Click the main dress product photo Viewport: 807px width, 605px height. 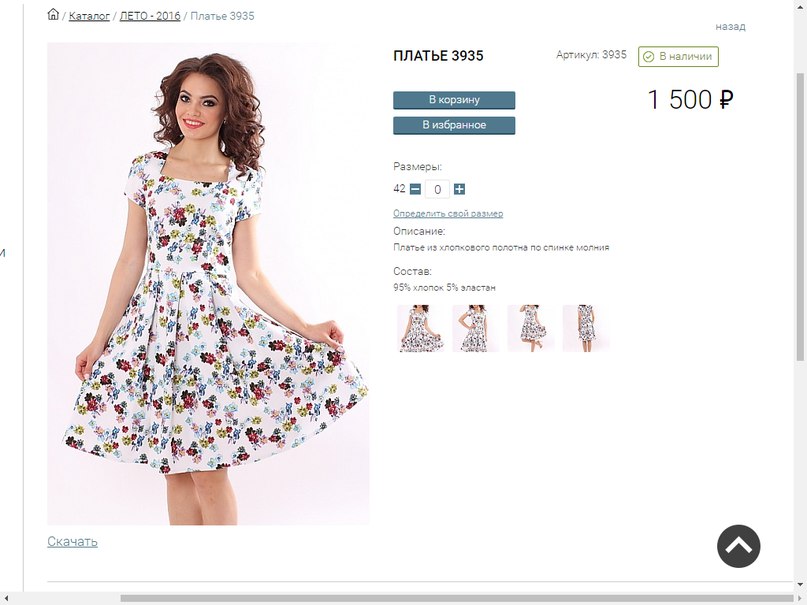tap(208, 284)
